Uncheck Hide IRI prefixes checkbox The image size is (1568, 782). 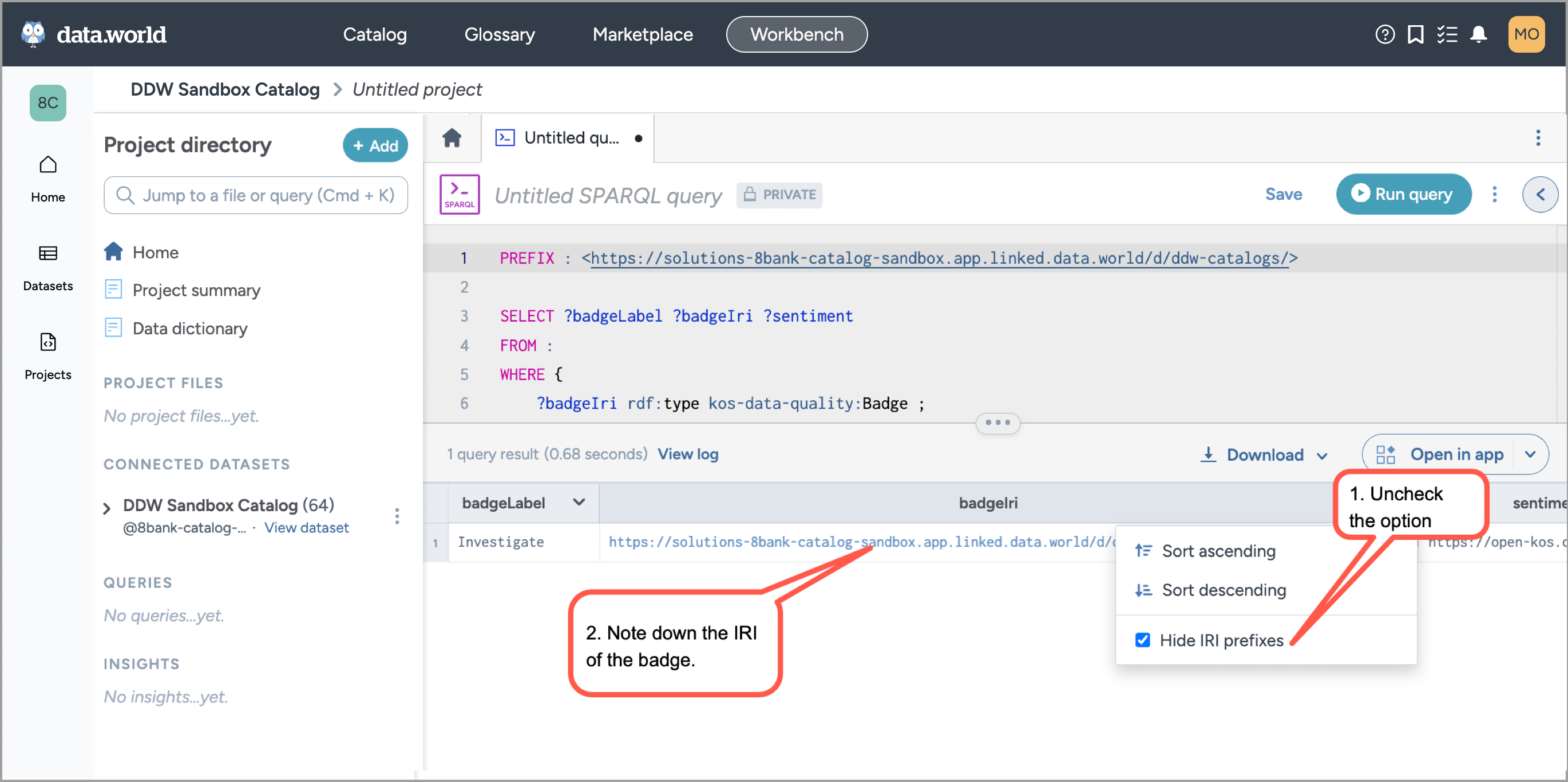tap(1142, 640)
